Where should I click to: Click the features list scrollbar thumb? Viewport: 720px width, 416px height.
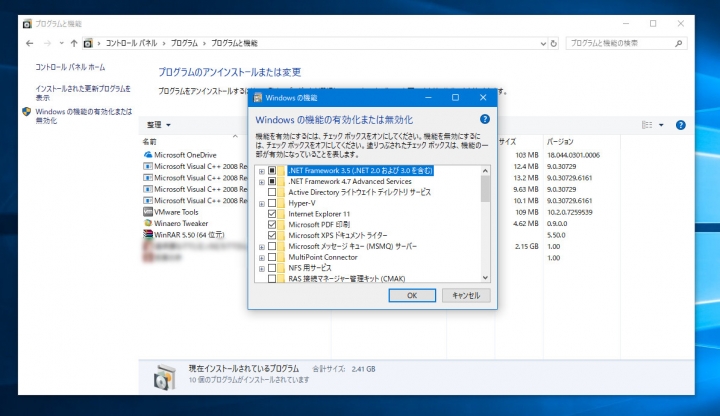(x=485, y=189)
